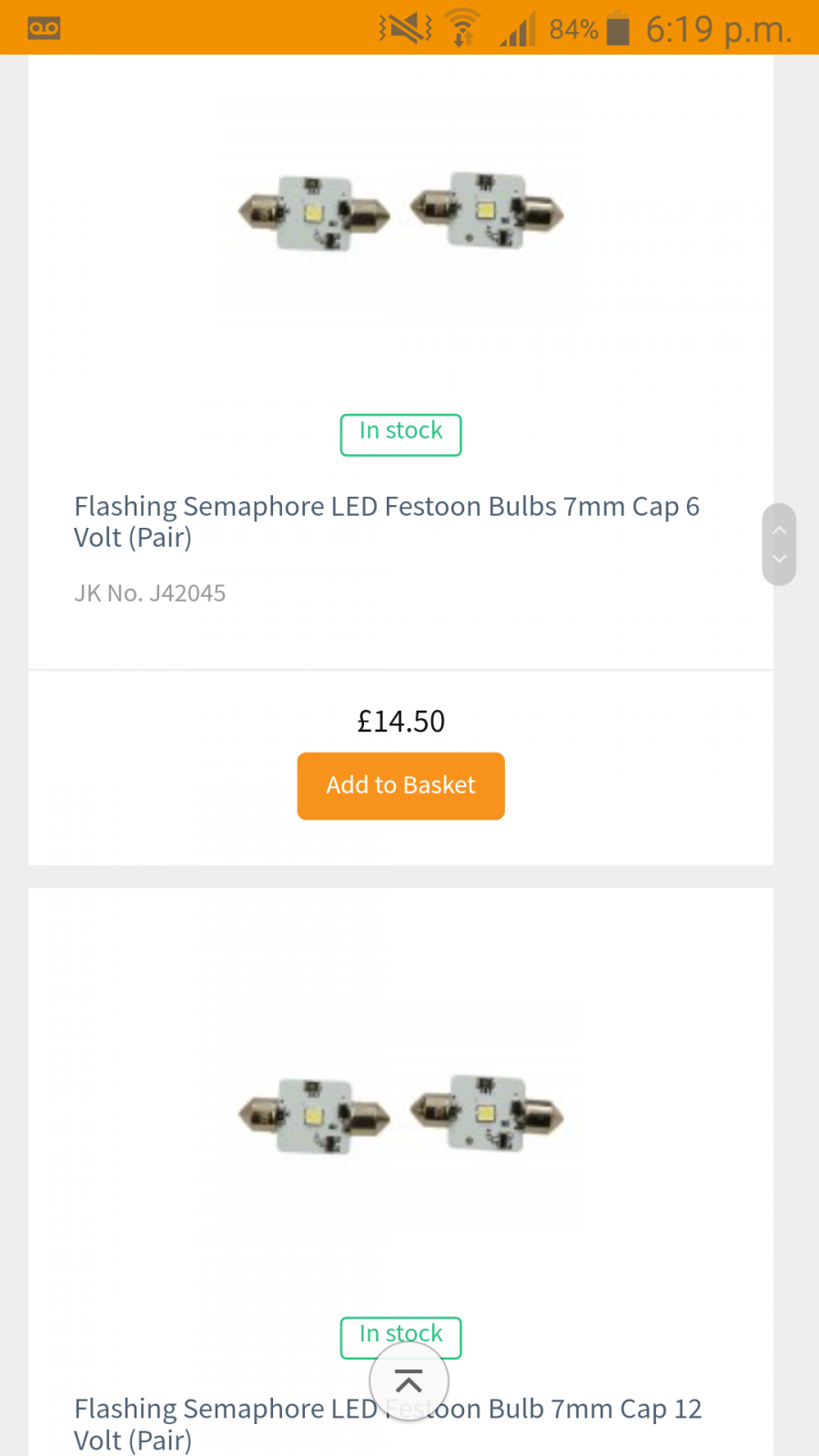Click the left bulb in 6 Volt image
This screenshot has width=819, height=1456.
click(314, 214)
